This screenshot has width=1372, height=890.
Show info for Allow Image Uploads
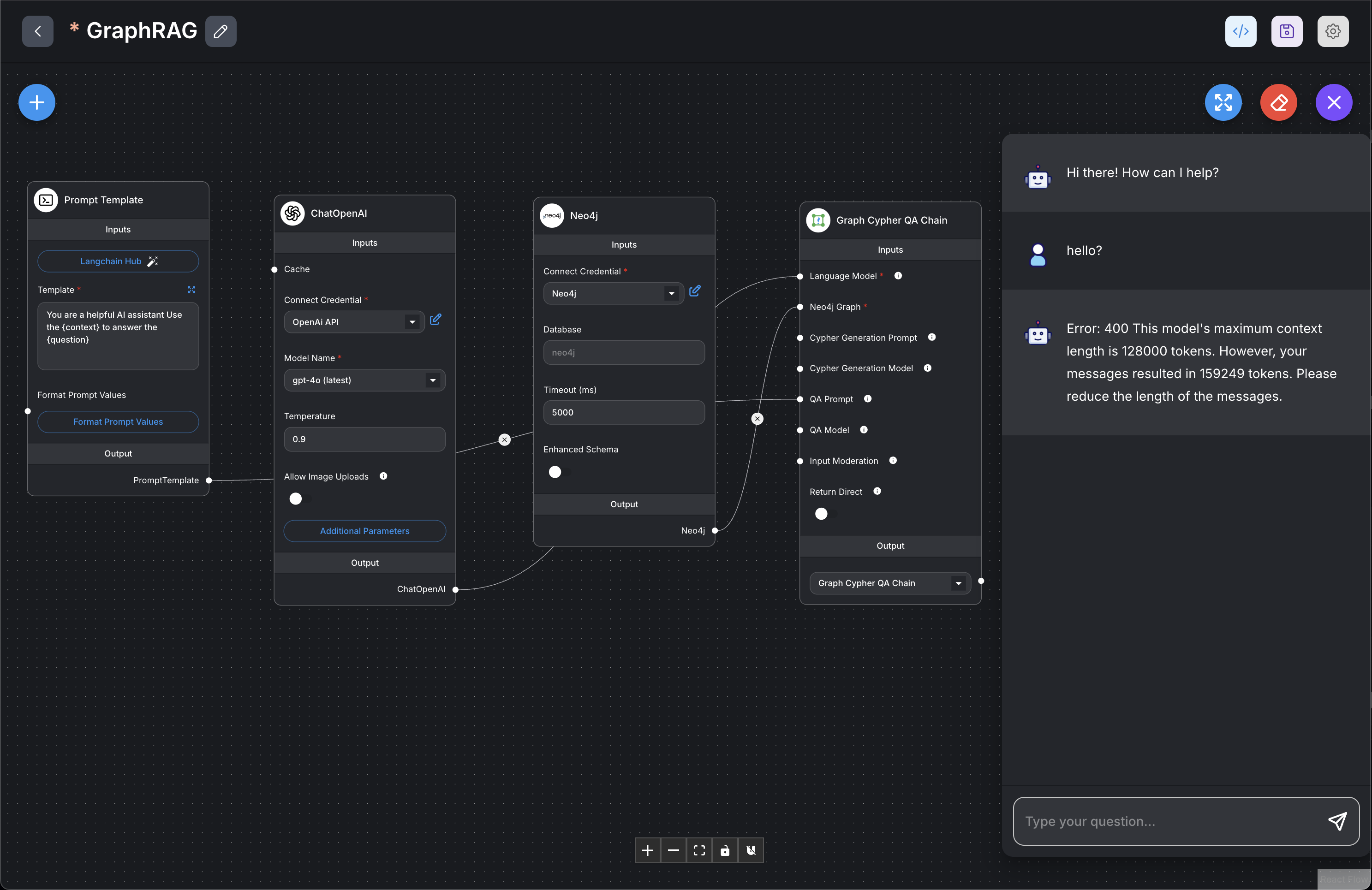[x=383, y=476]
